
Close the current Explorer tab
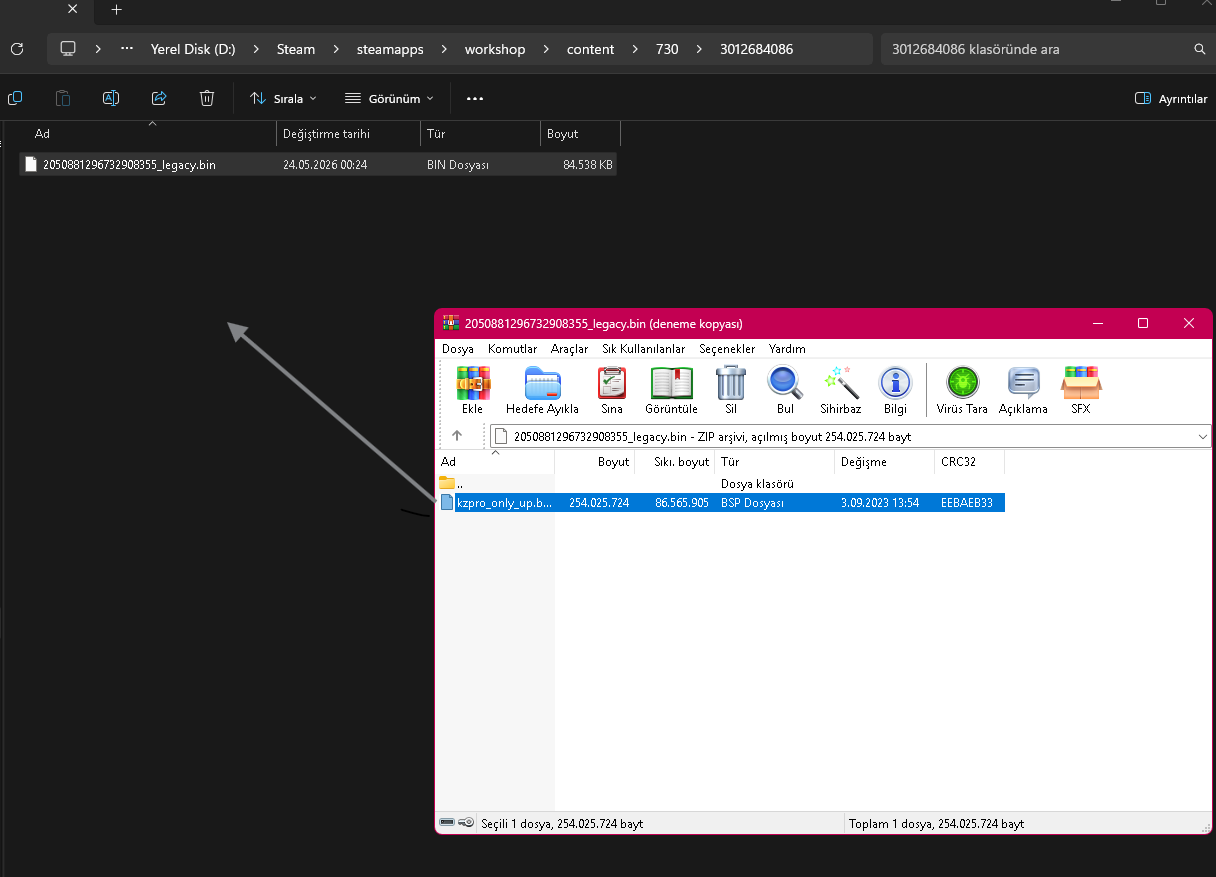click(73, 9)
